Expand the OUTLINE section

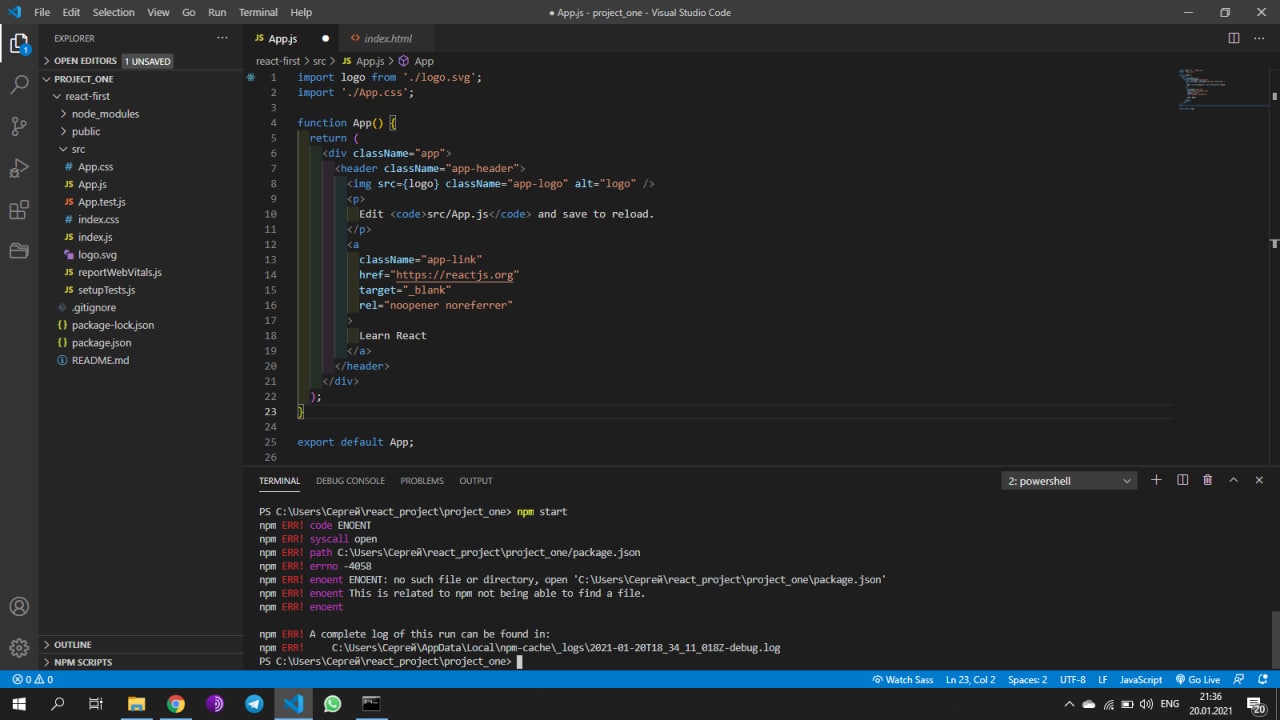coord(72,645)
